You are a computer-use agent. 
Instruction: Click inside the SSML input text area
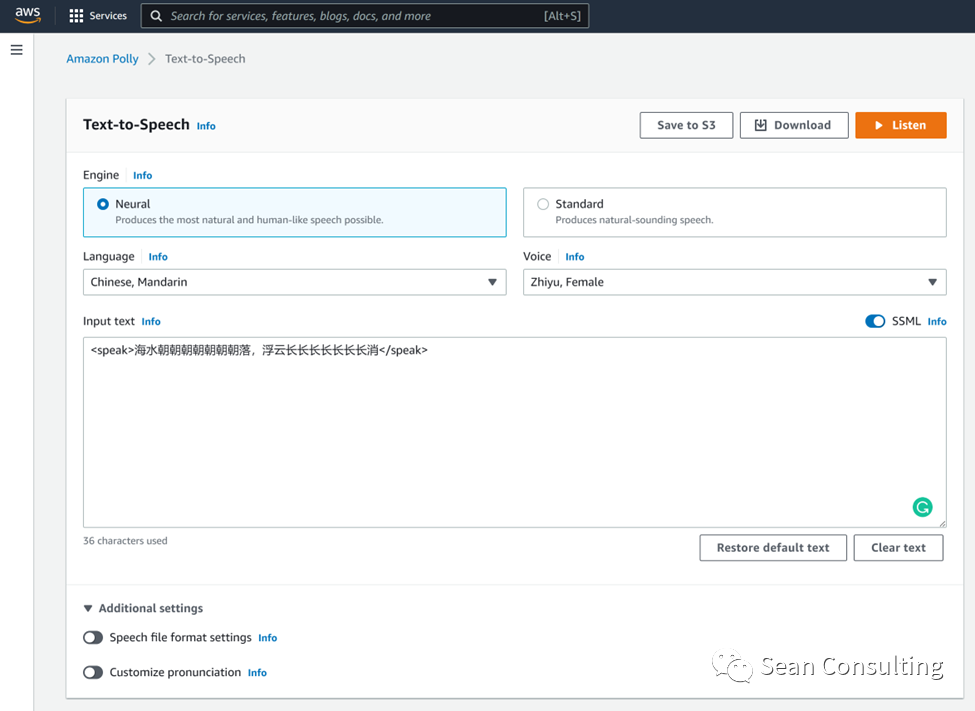[x=514, y=432]
